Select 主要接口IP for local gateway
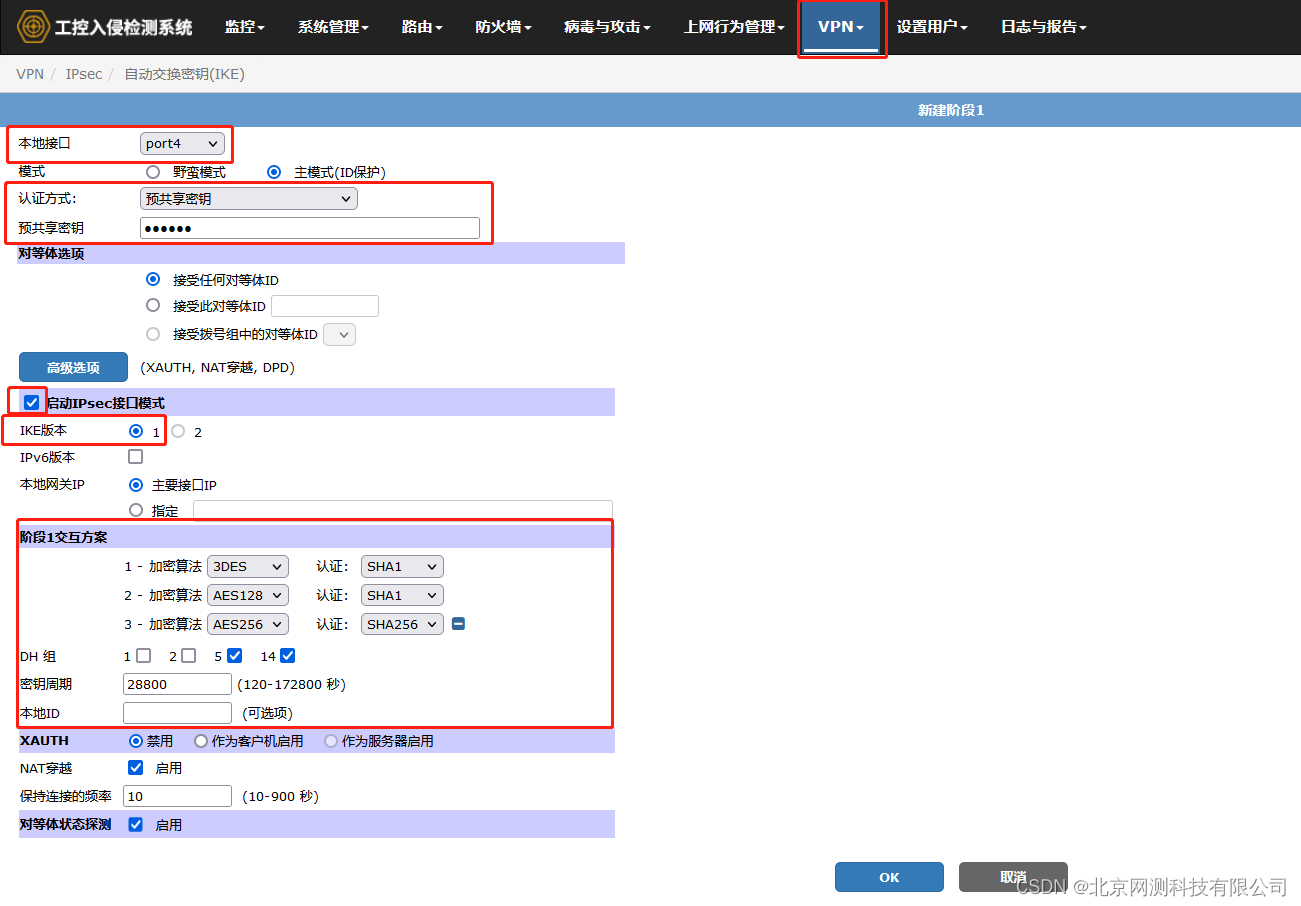The height and width of the screenshot is (906, 1301). [136, 484]
